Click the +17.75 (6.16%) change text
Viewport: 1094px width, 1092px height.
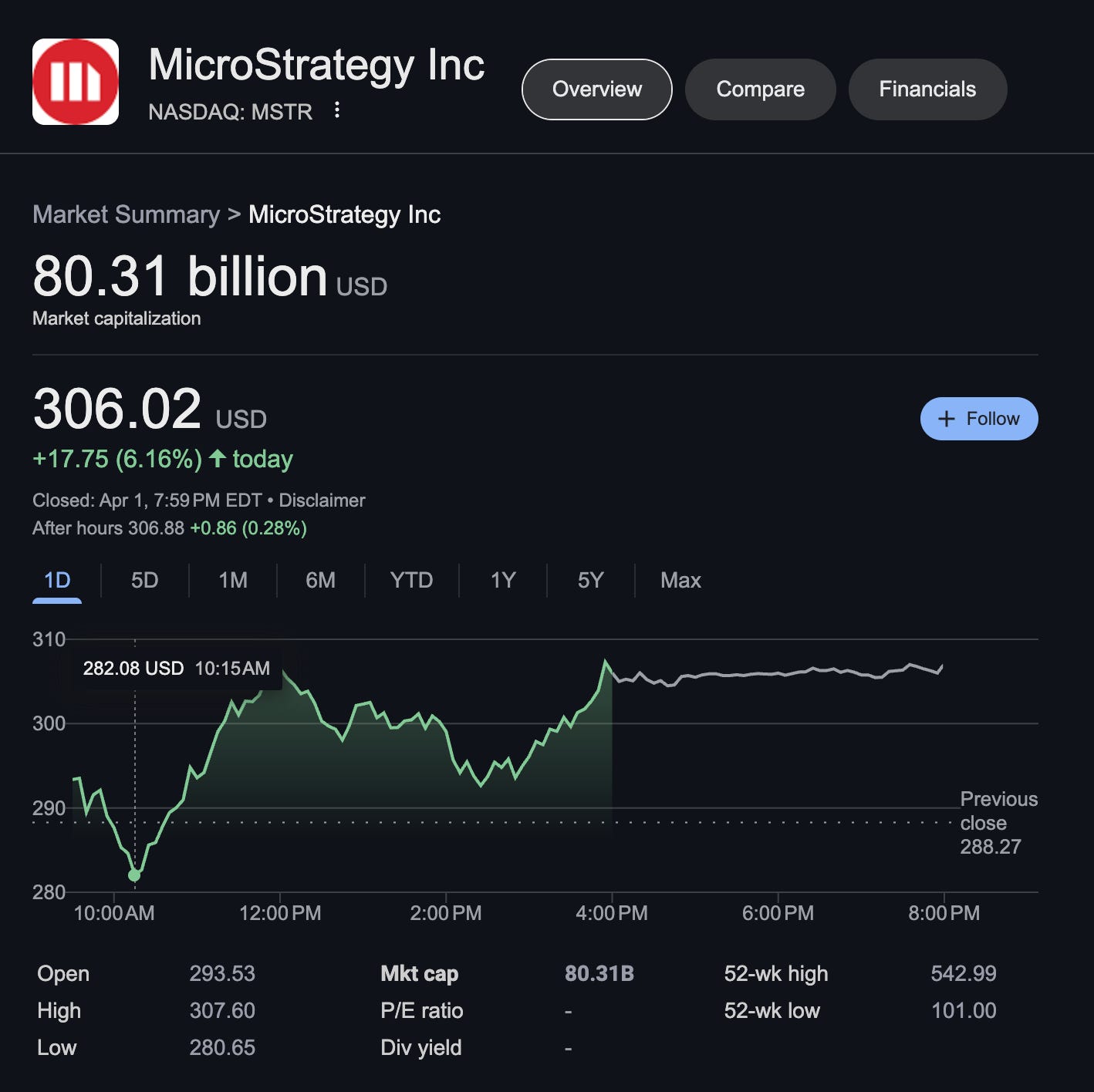[x=117, y=459]
